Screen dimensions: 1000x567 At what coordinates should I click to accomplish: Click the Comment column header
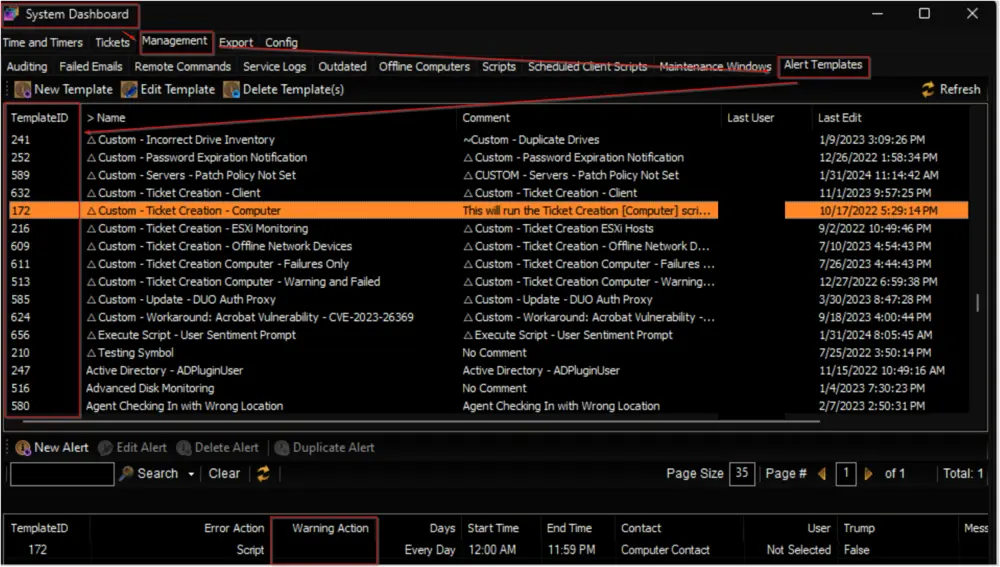(x=486, y=118)
